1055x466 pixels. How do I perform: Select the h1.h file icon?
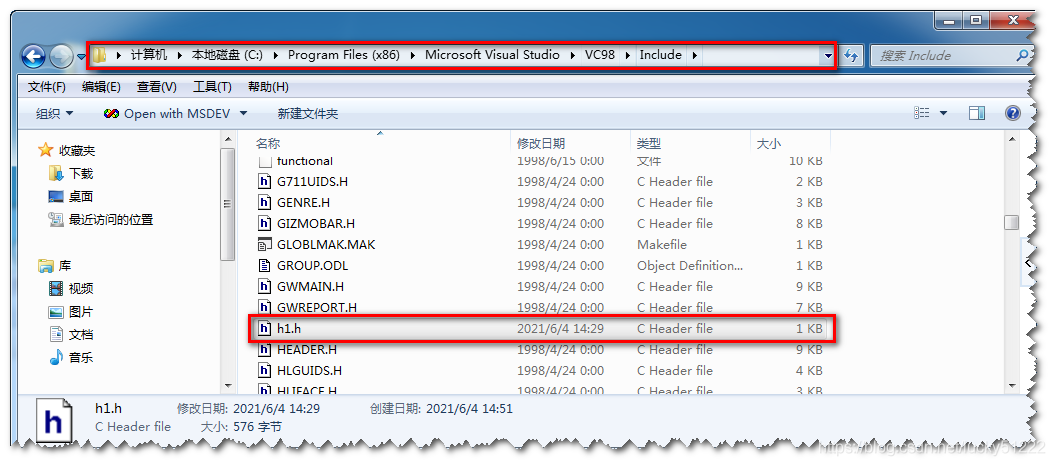point(265,328)
